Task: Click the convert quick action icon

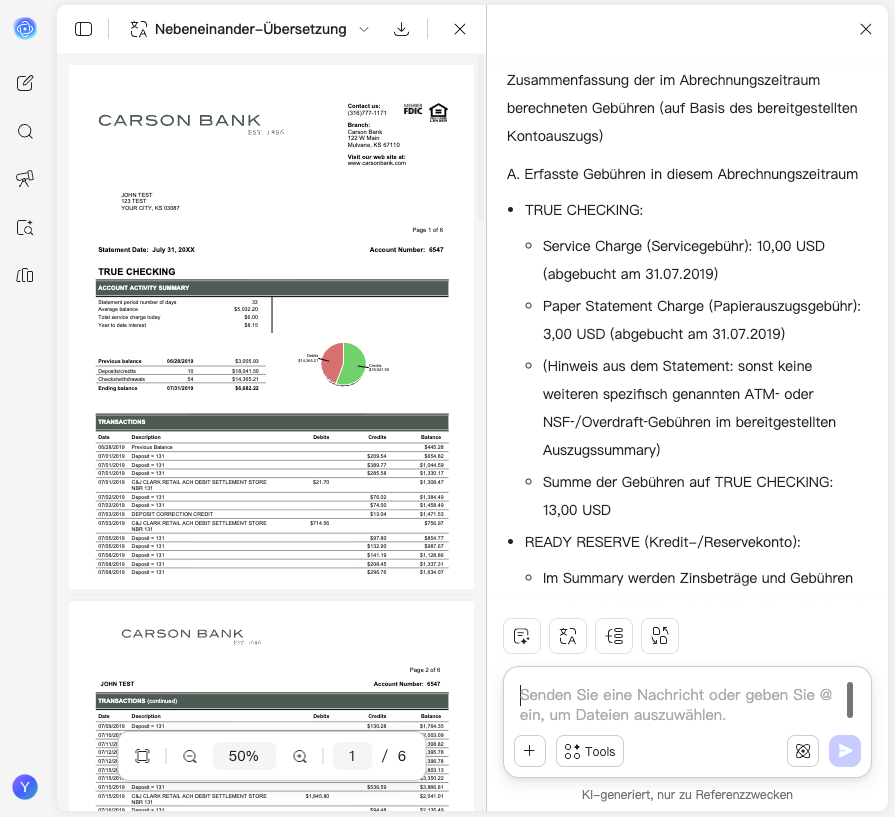Action: 660,636
